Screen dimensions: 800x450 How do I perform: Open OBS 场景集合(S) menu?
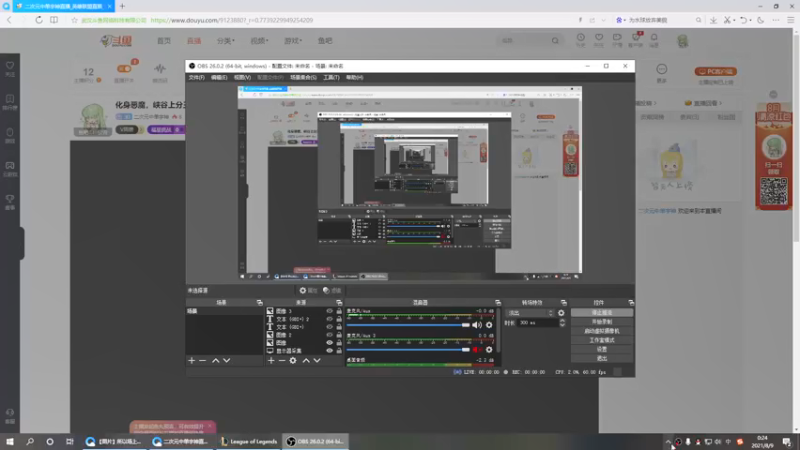(303, 78)
